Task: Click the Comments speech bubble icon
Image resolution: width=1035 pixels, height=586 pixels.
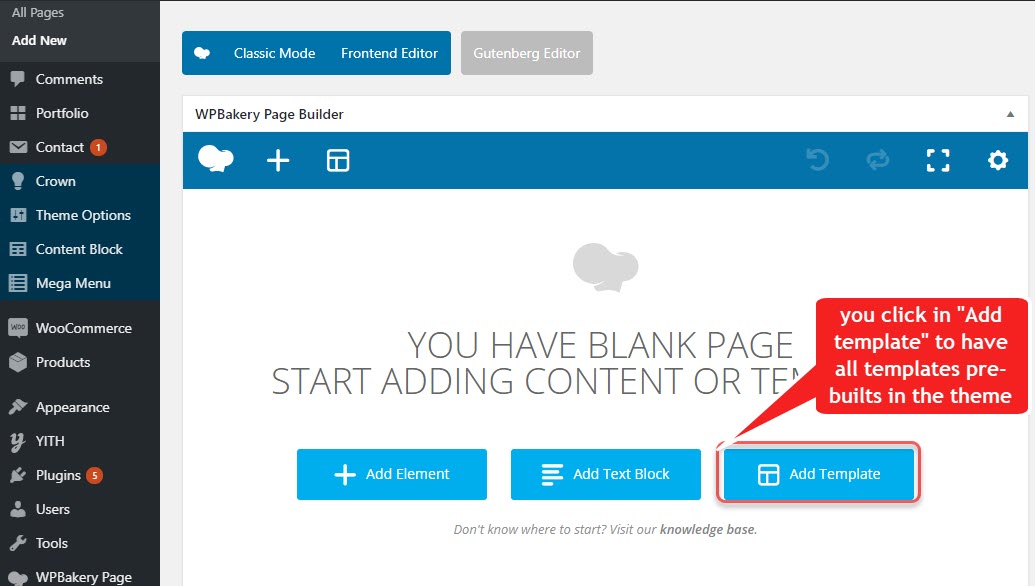Action: tap(18, 79)
